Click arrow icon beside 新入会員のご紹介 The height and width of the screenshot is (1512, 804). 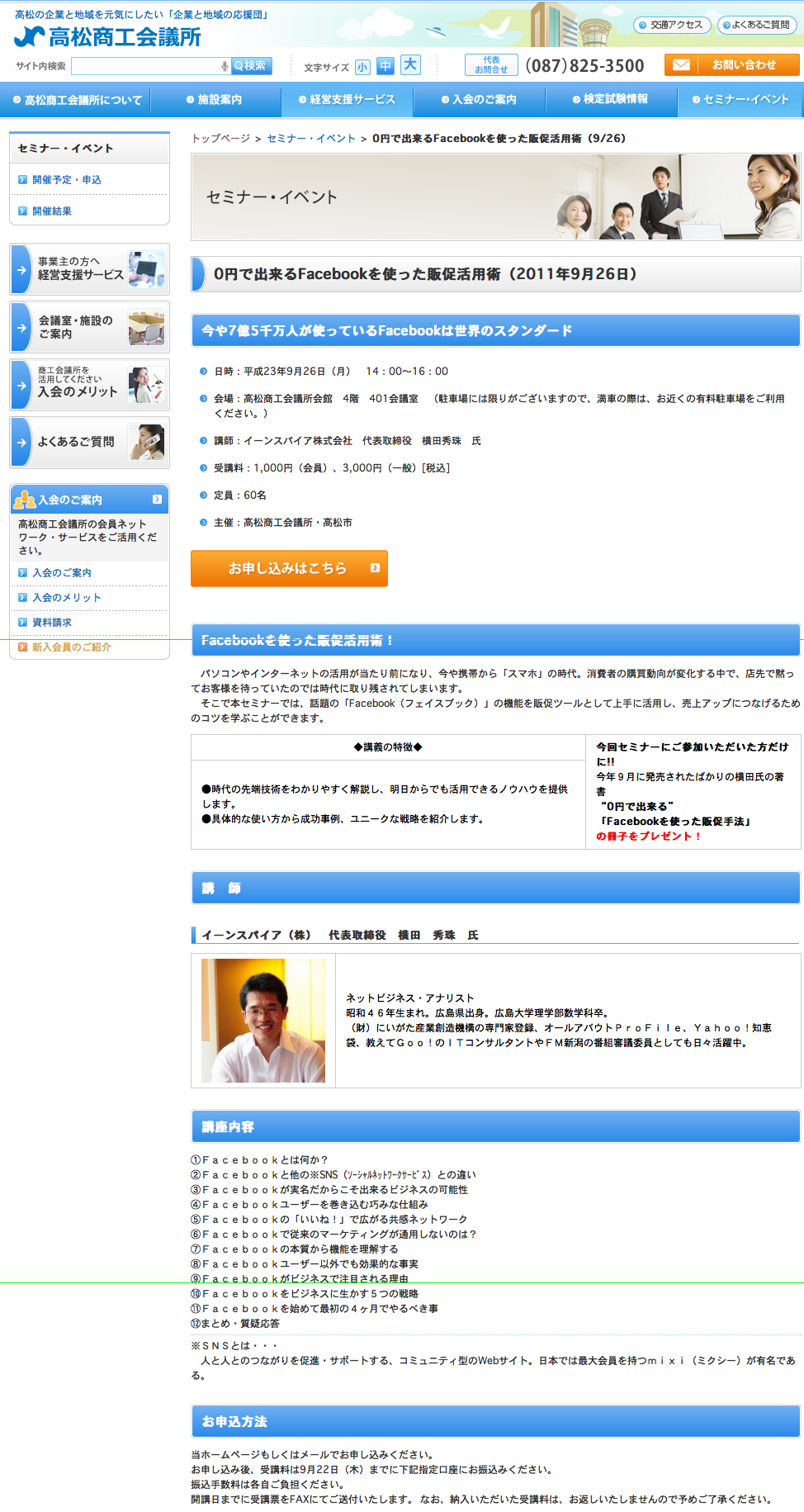(x=23, y=647)
